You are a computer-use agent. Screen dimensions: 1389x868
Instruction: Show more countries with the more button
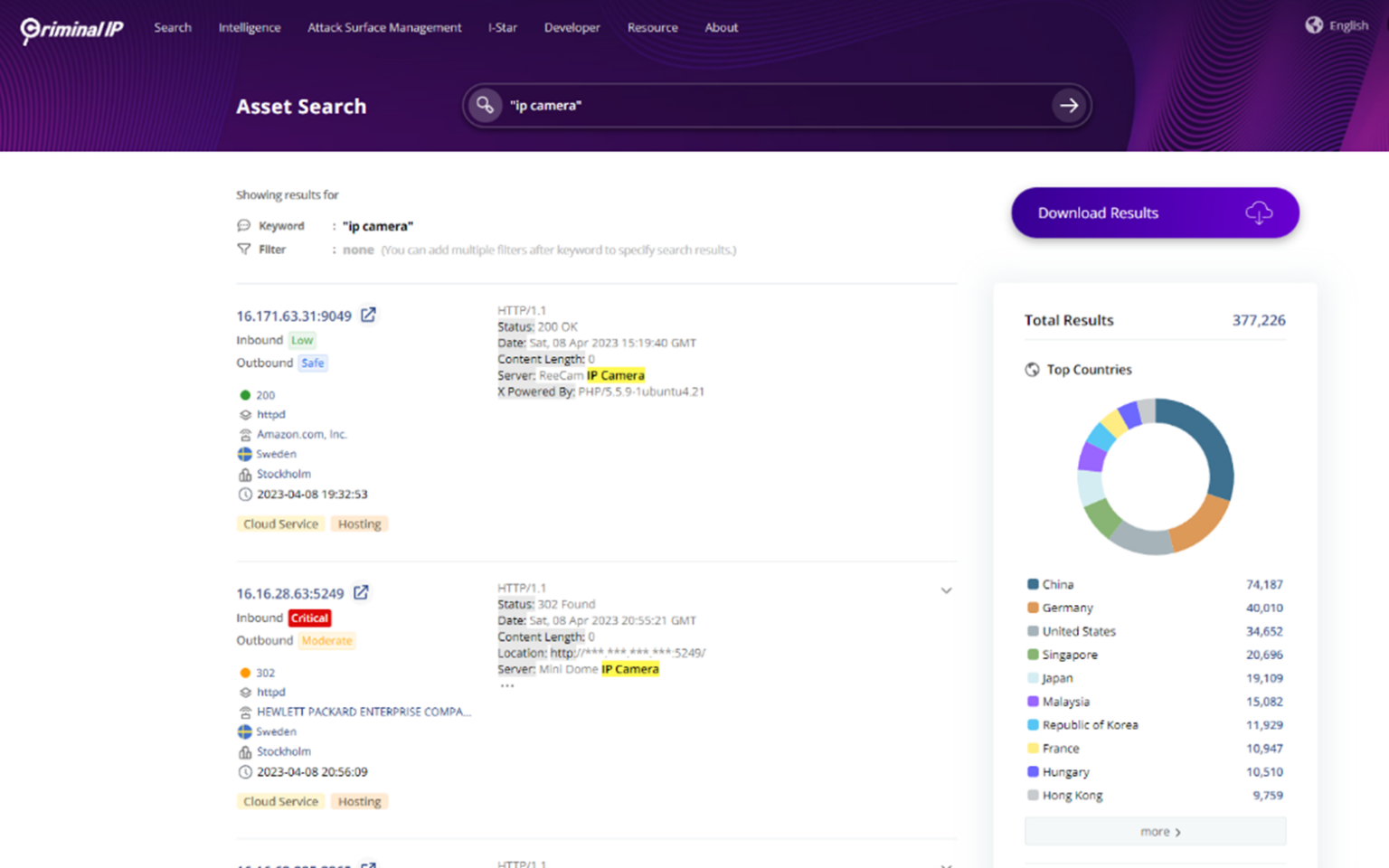click(x=1155, y=831)
